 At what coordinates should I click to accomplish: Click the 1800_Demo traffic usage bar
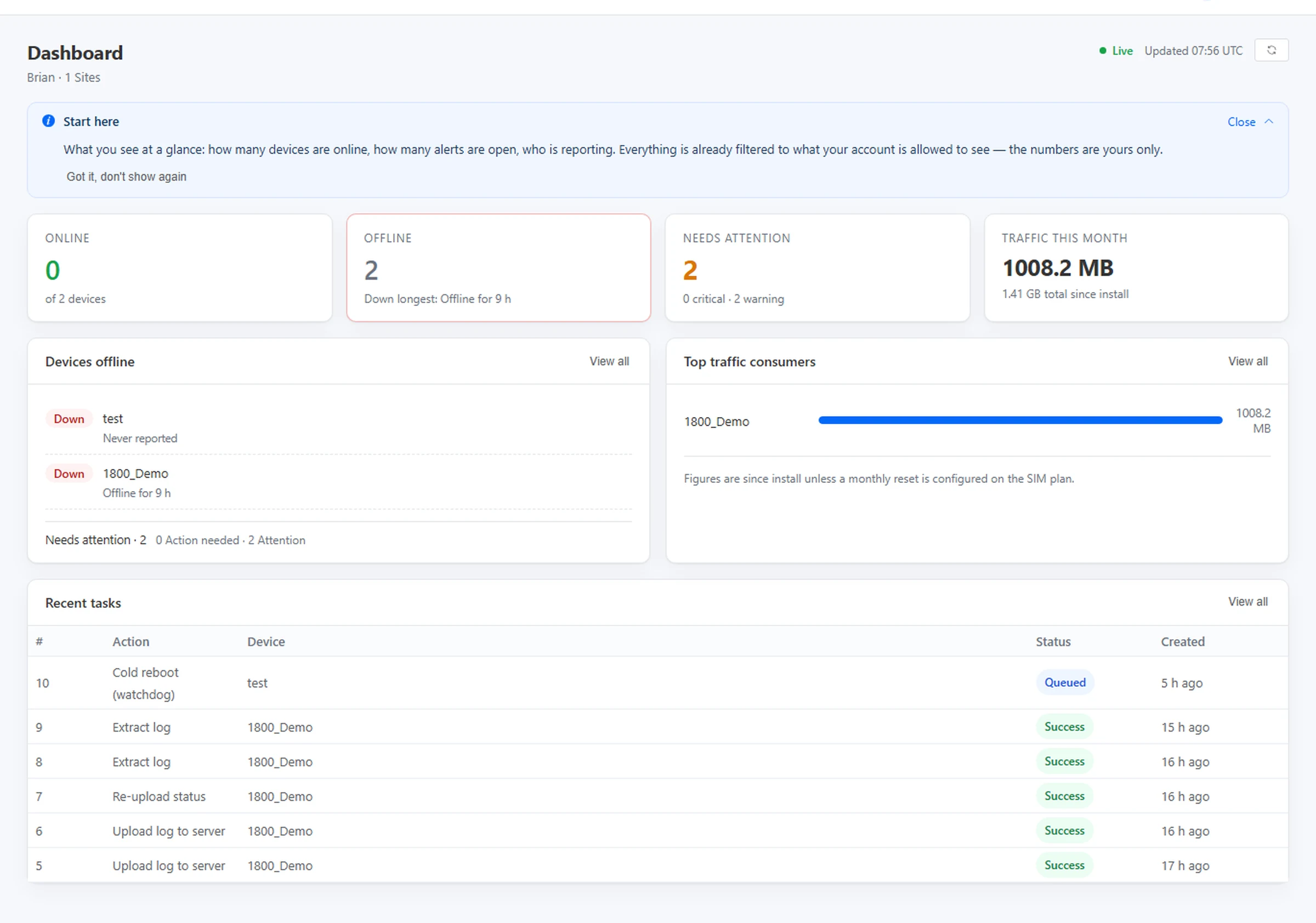1020,420
